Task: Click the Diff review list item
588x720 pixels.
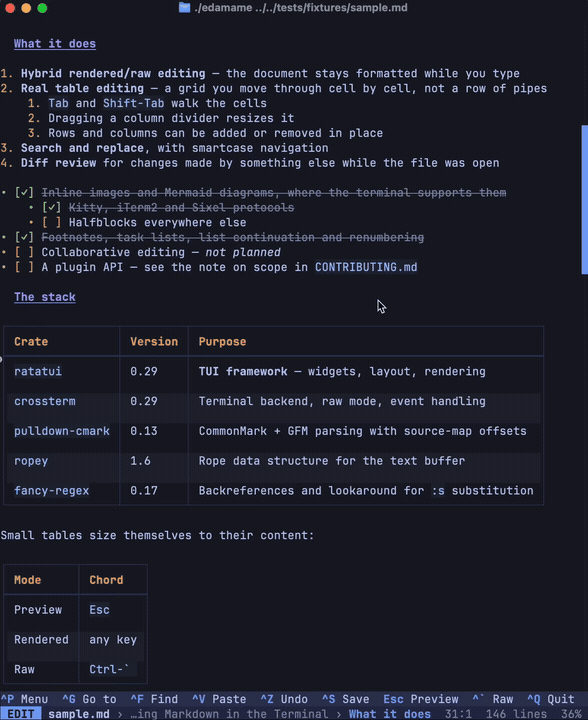Action: point(250,163)
